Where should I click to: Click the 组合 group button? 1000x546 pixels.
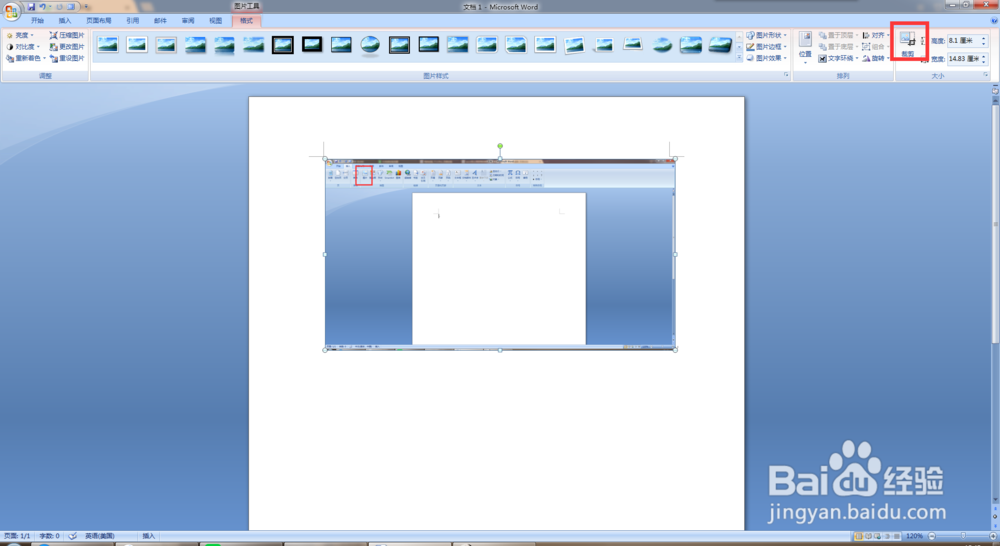tap(876, 47)
